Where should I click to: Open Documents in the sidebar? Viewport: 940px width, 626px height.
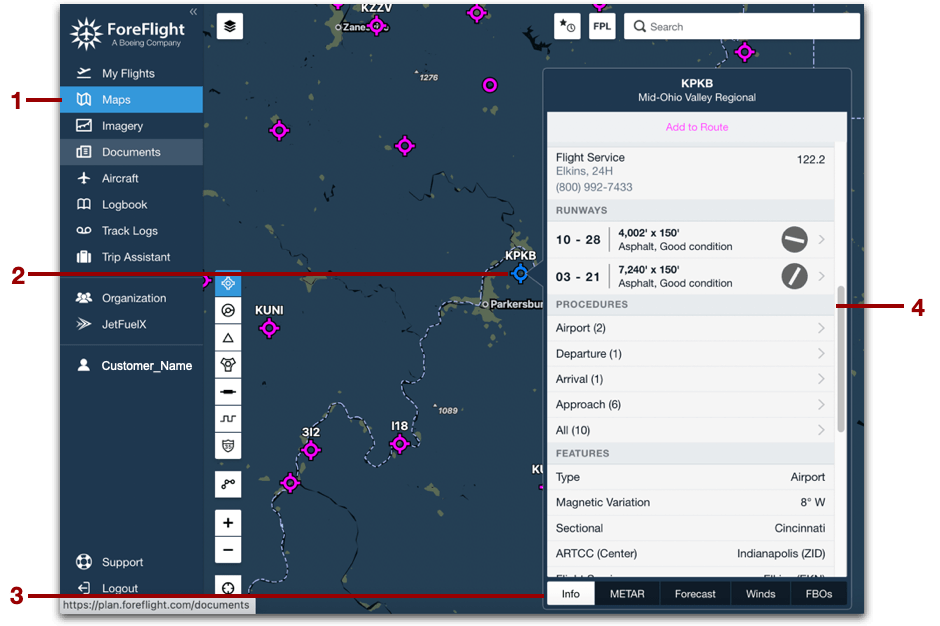pyautogui.click(x=131, y=152)
